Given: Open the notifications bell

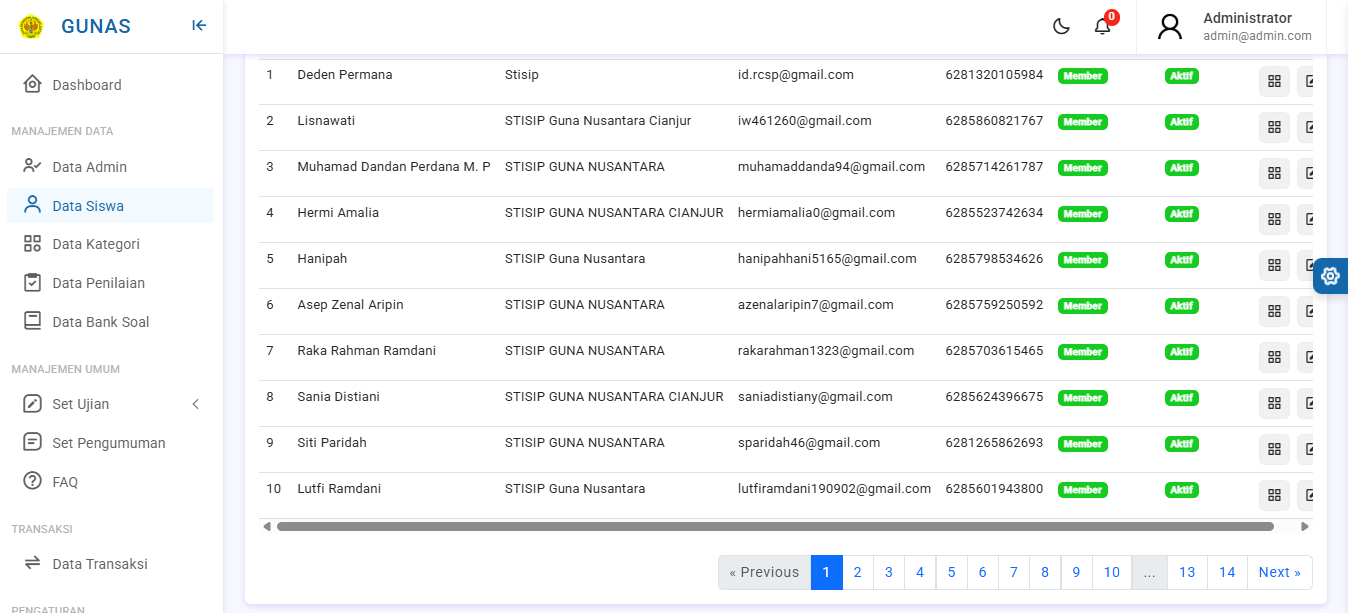Looking at the screenshot, I should click(x=1103, y=27).
